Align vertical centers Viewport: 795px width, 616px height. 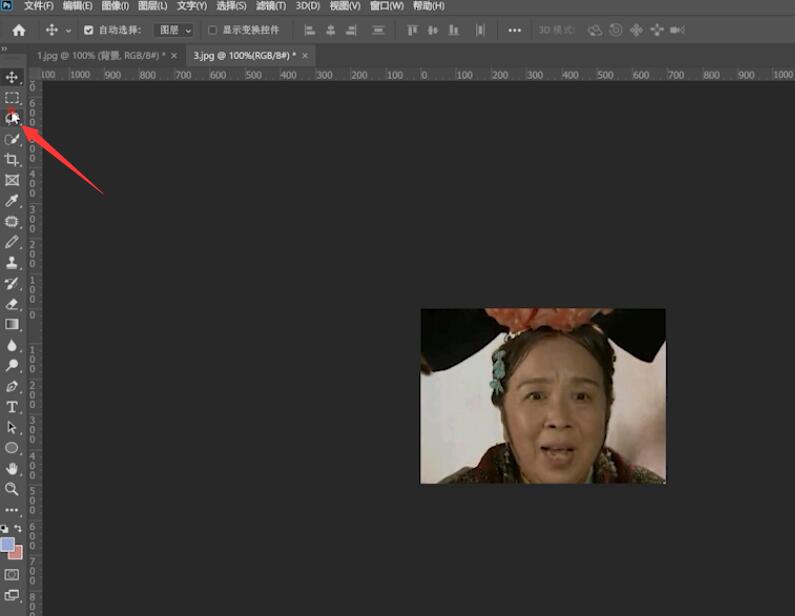(432, 30)
